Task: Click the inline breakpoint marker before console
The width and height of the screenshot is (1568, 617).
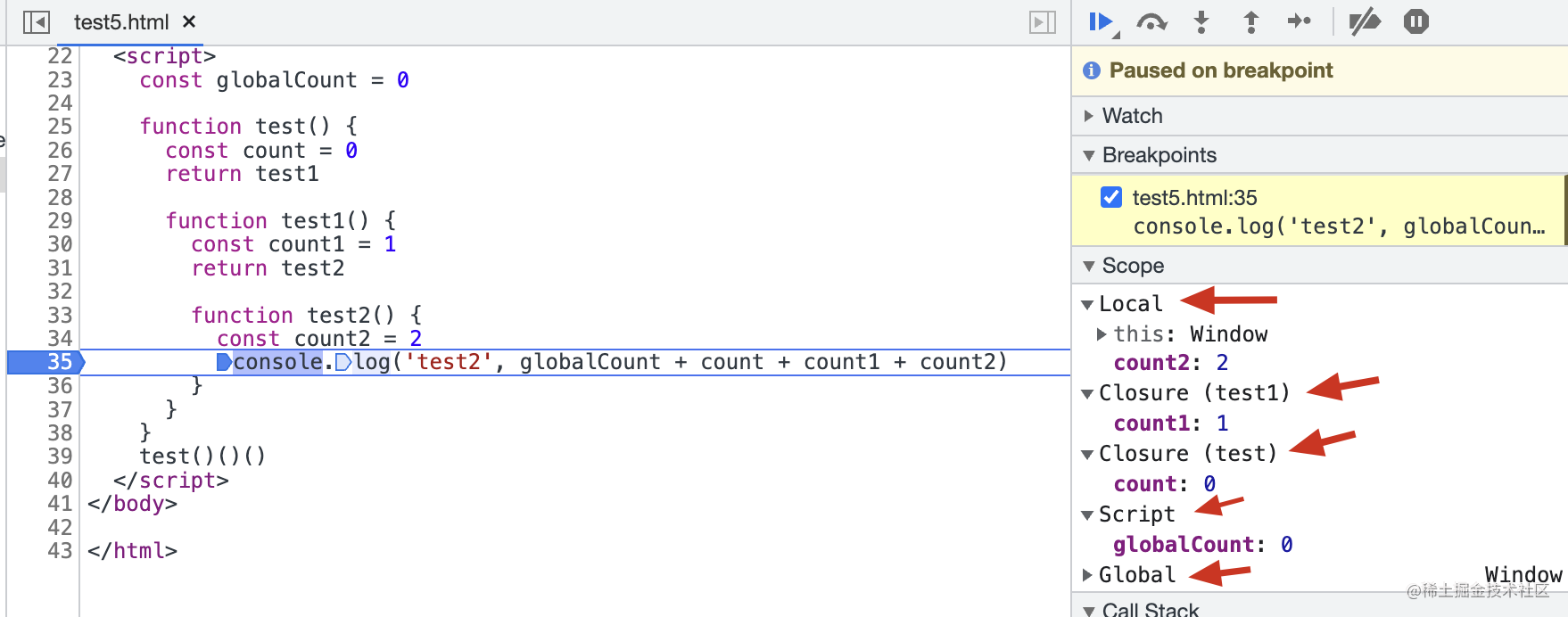Action: click(224, 362)
